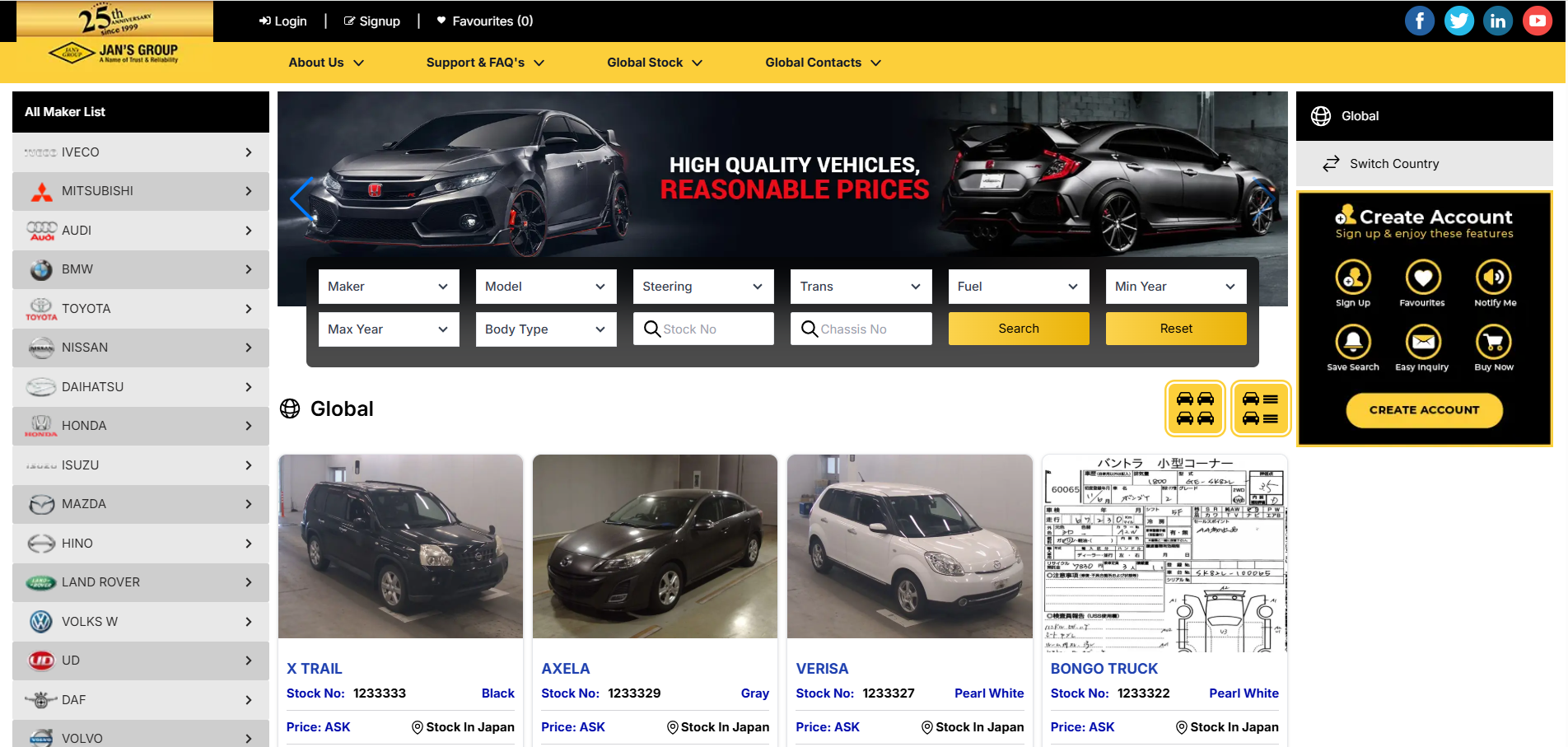Image resolution: width=1568 pixels, height=747 pixels.
Task: Click Switch Country
Action: pyautogui.click(x=1381, y=164)
